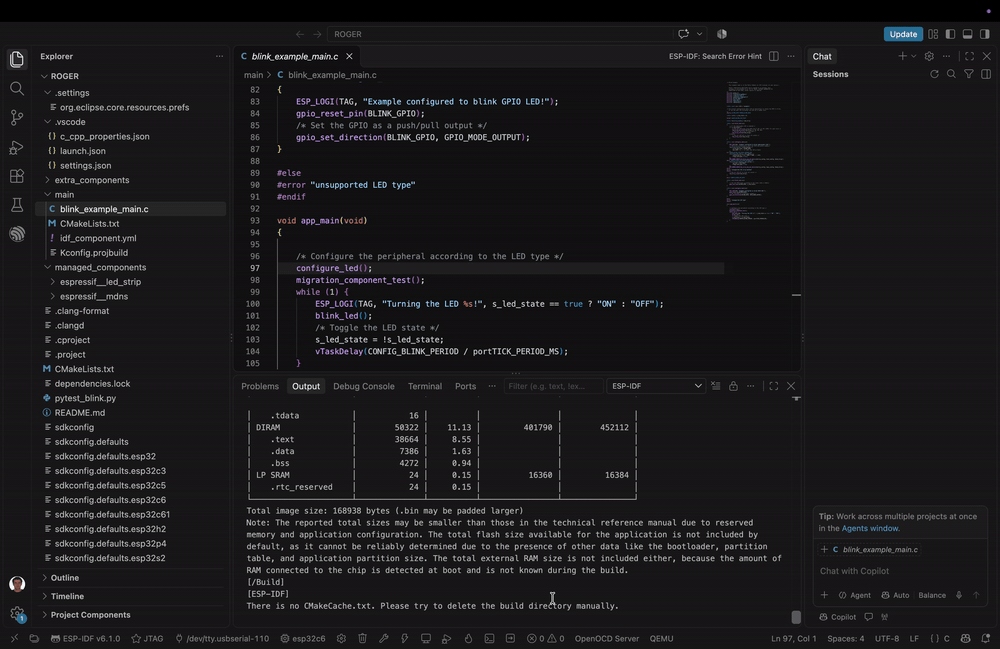The image size is (1000, 649).
Task: Open Source Control view
Action: [x=17, y=117]
